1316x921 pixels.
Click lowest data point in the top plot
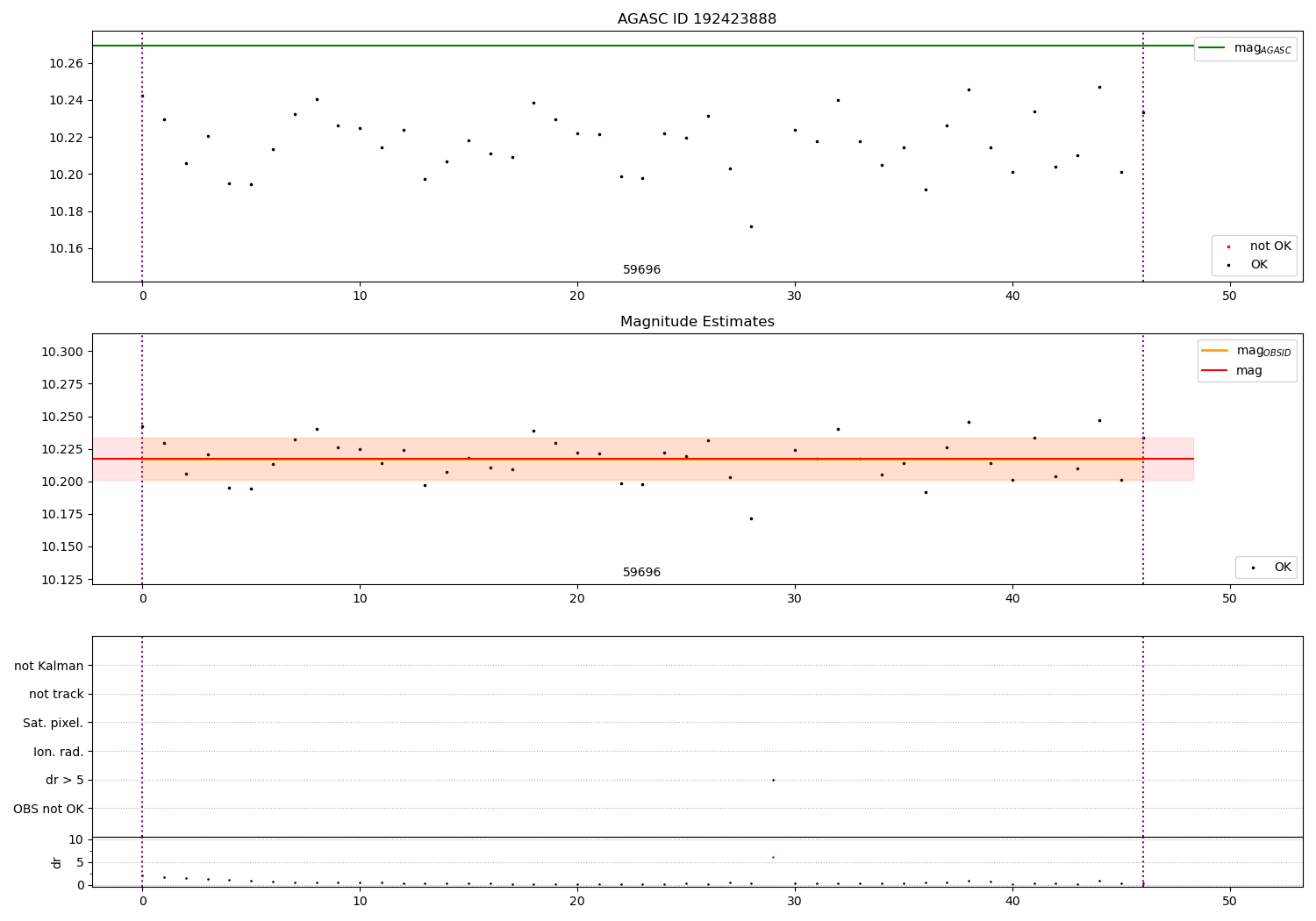pyautogui.click(x=751, y=226)
